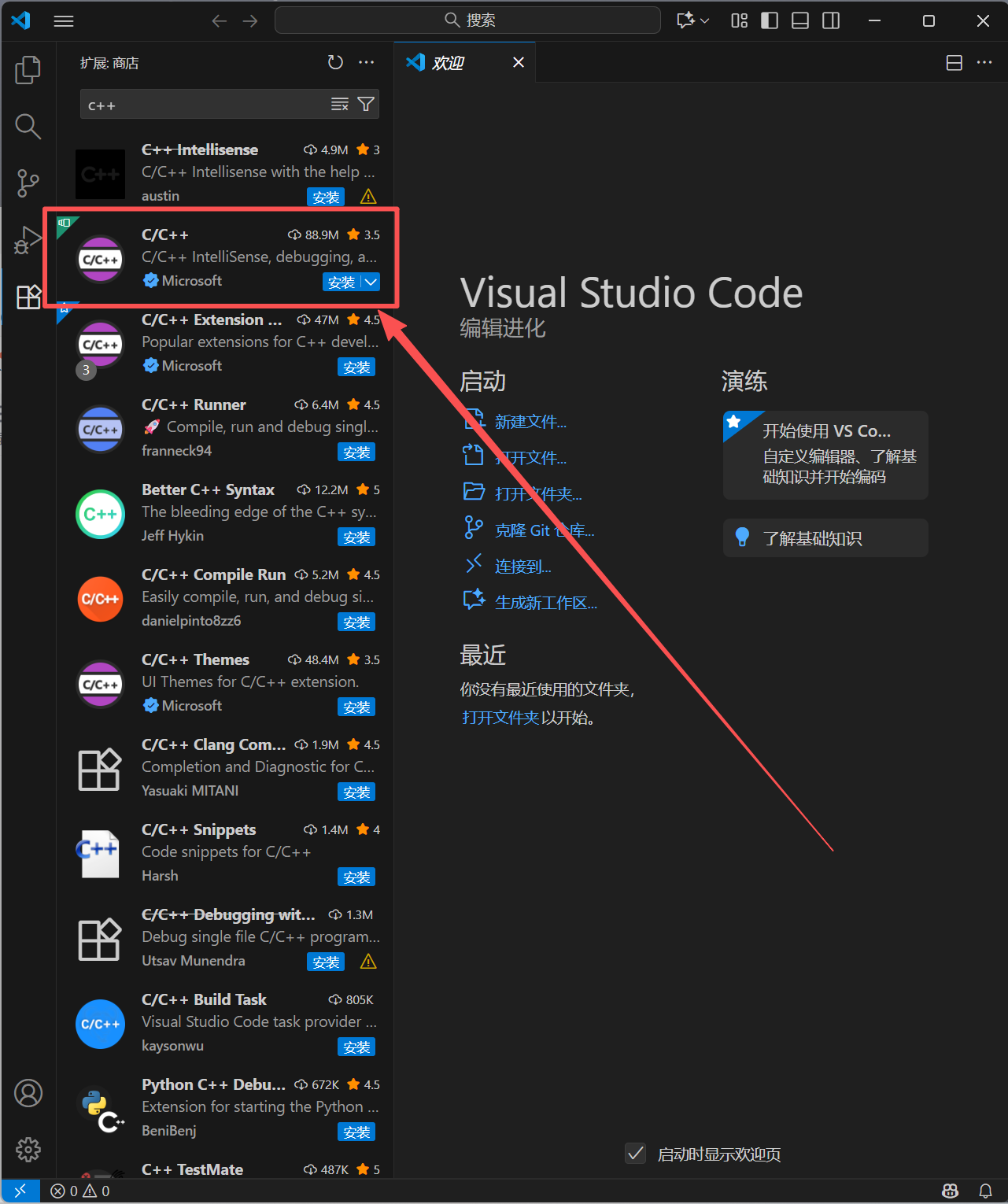Click the New File link
This screenshot has height=1204, width=1008.
tap(530, 422)
